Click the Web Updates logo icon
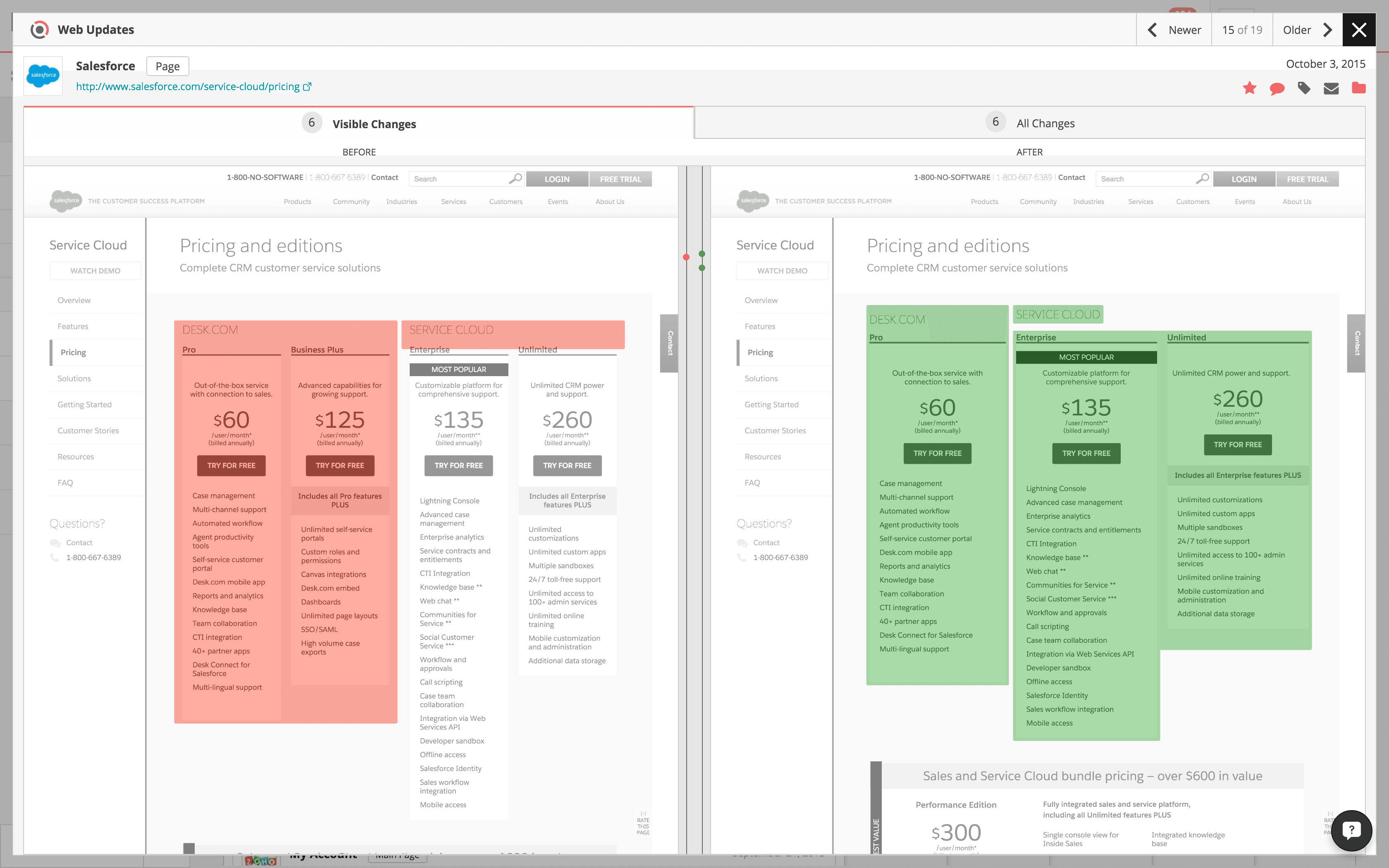 pyautogui.click(x=40, y=30)
